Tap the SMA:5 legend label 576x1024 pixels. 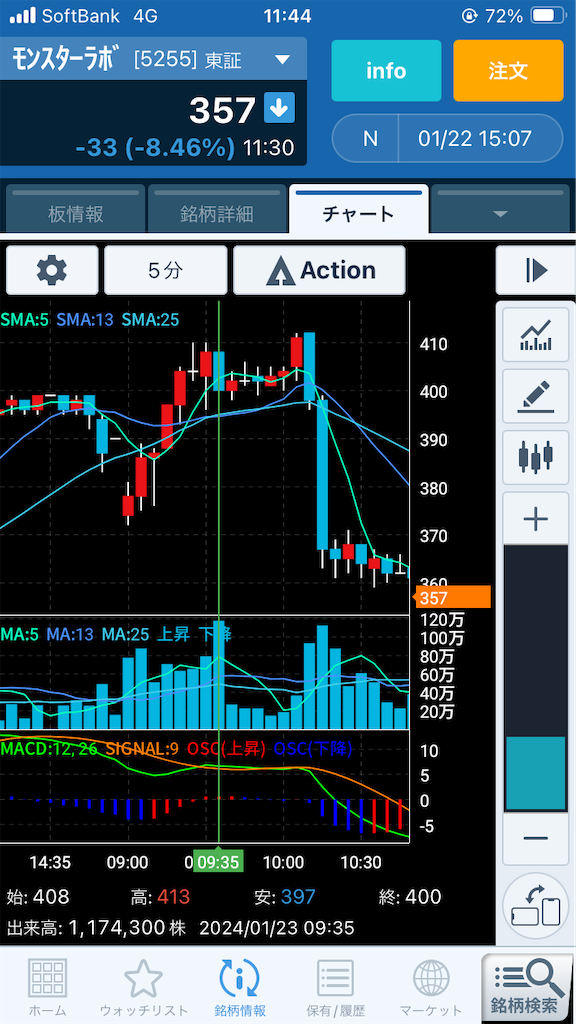click(x=24, y=320)
